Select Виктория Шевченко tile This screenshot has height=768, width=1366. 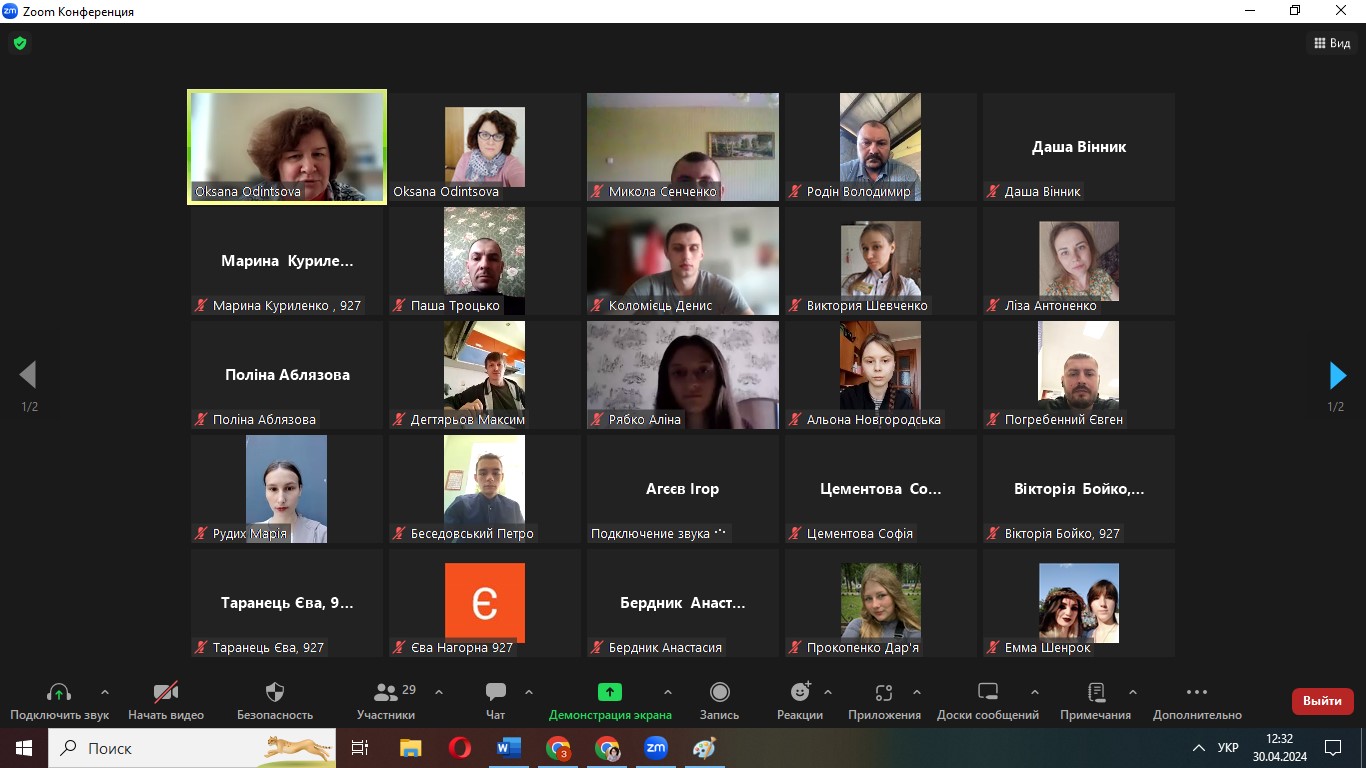coord(881,261)
